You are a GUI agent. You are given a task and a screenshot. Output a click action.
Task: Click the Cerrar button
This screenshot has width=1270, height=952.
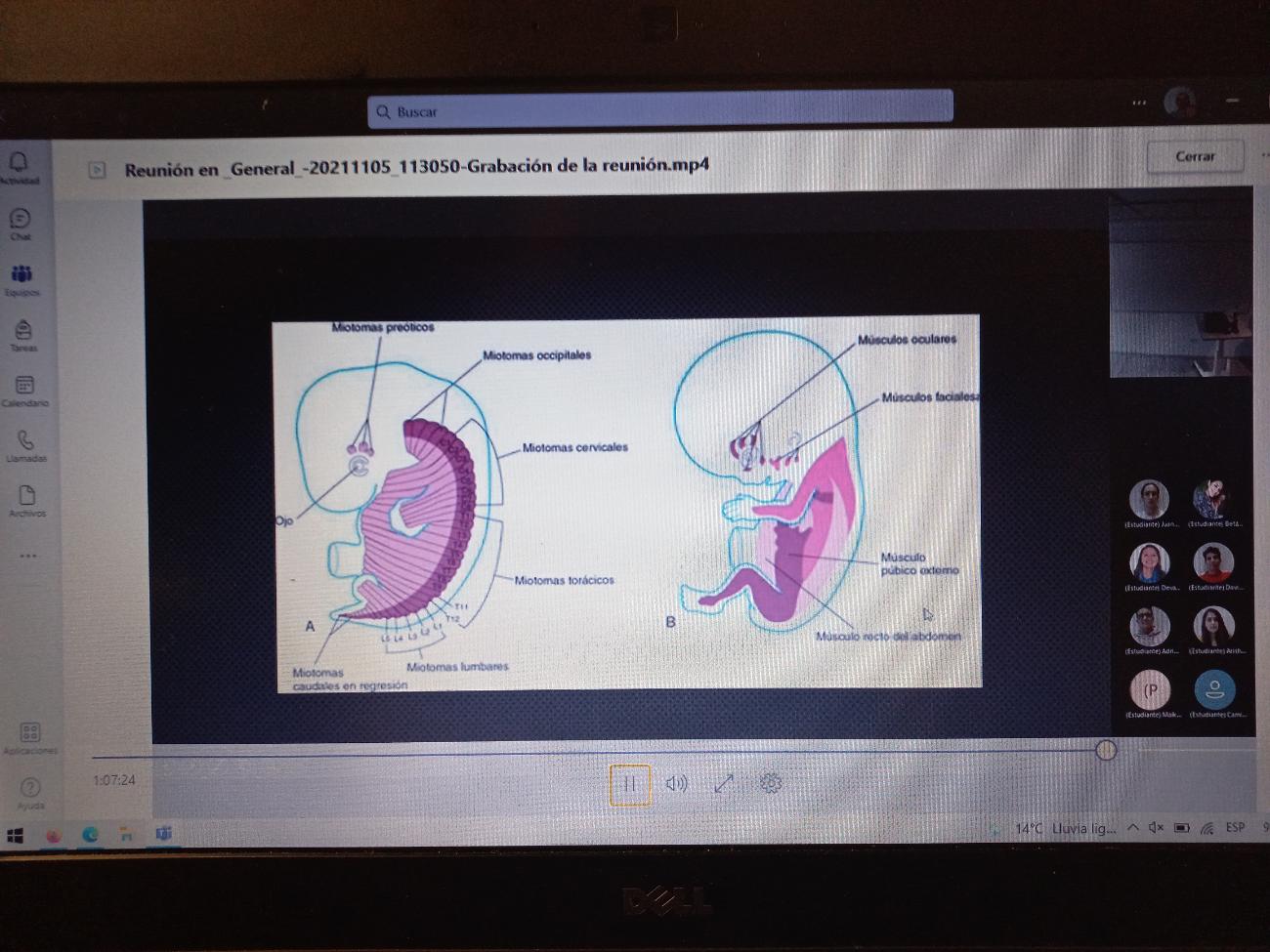click(1195, 156)
